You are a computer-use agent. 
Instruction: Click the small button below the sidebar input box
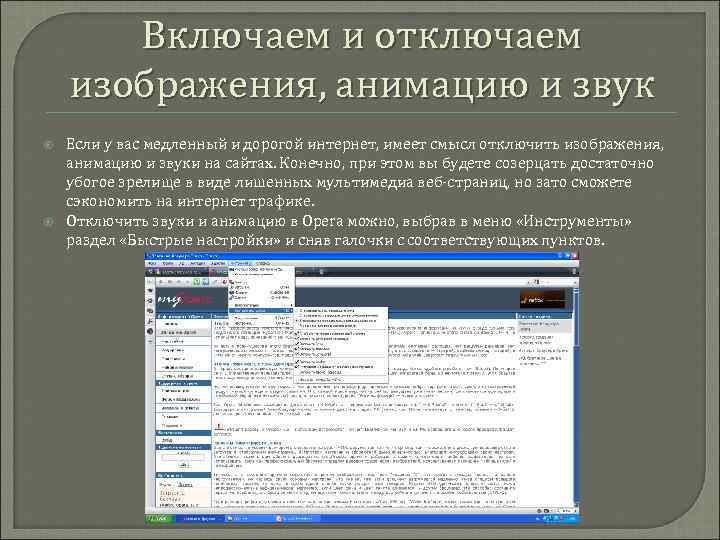pyautogui.click(x=184, y=465)
